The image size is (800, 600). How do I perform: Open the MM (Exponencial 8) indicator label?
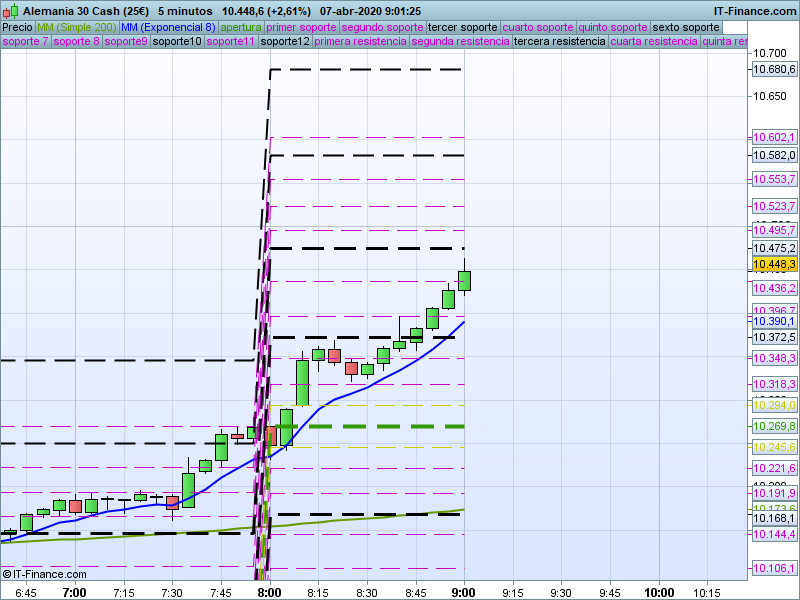pyautogui.click(x=168, y=27)
